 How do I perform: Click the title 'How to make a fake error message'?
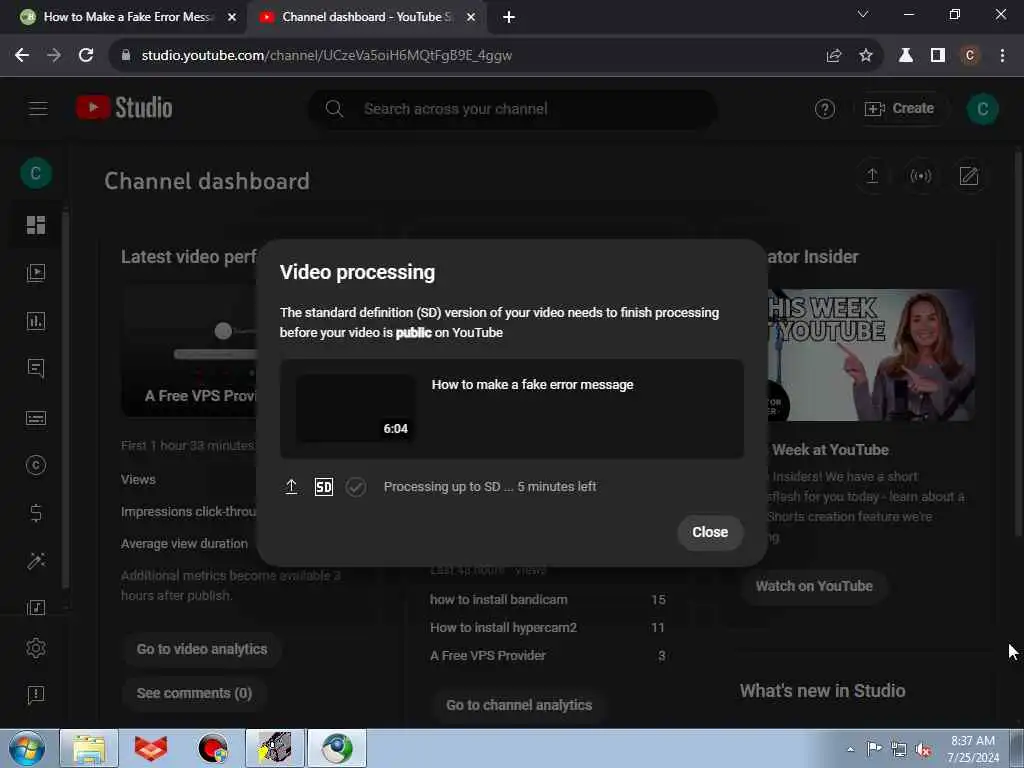(532, 385)
